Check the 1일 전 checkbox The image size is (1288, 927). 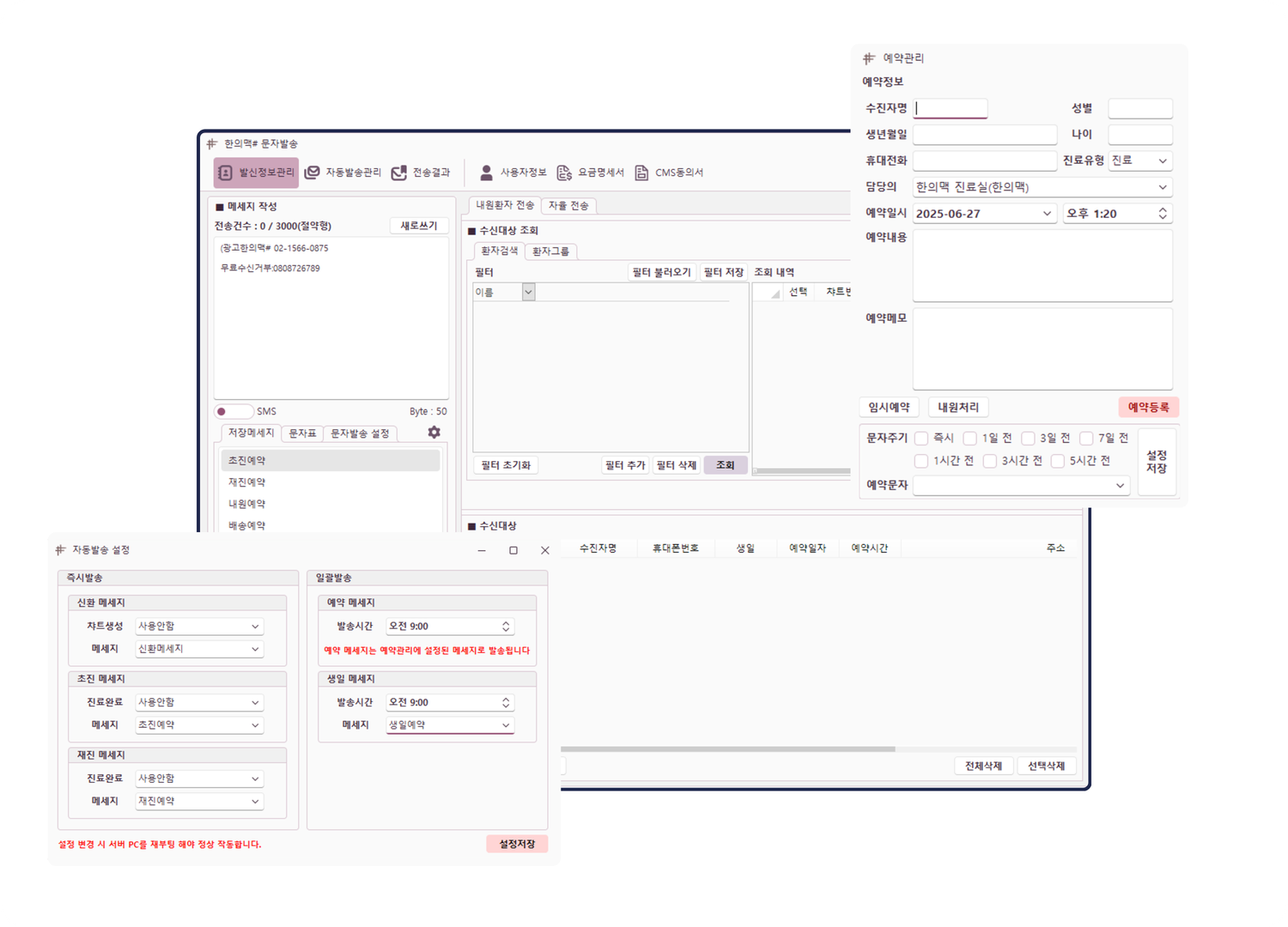[970, 439]
